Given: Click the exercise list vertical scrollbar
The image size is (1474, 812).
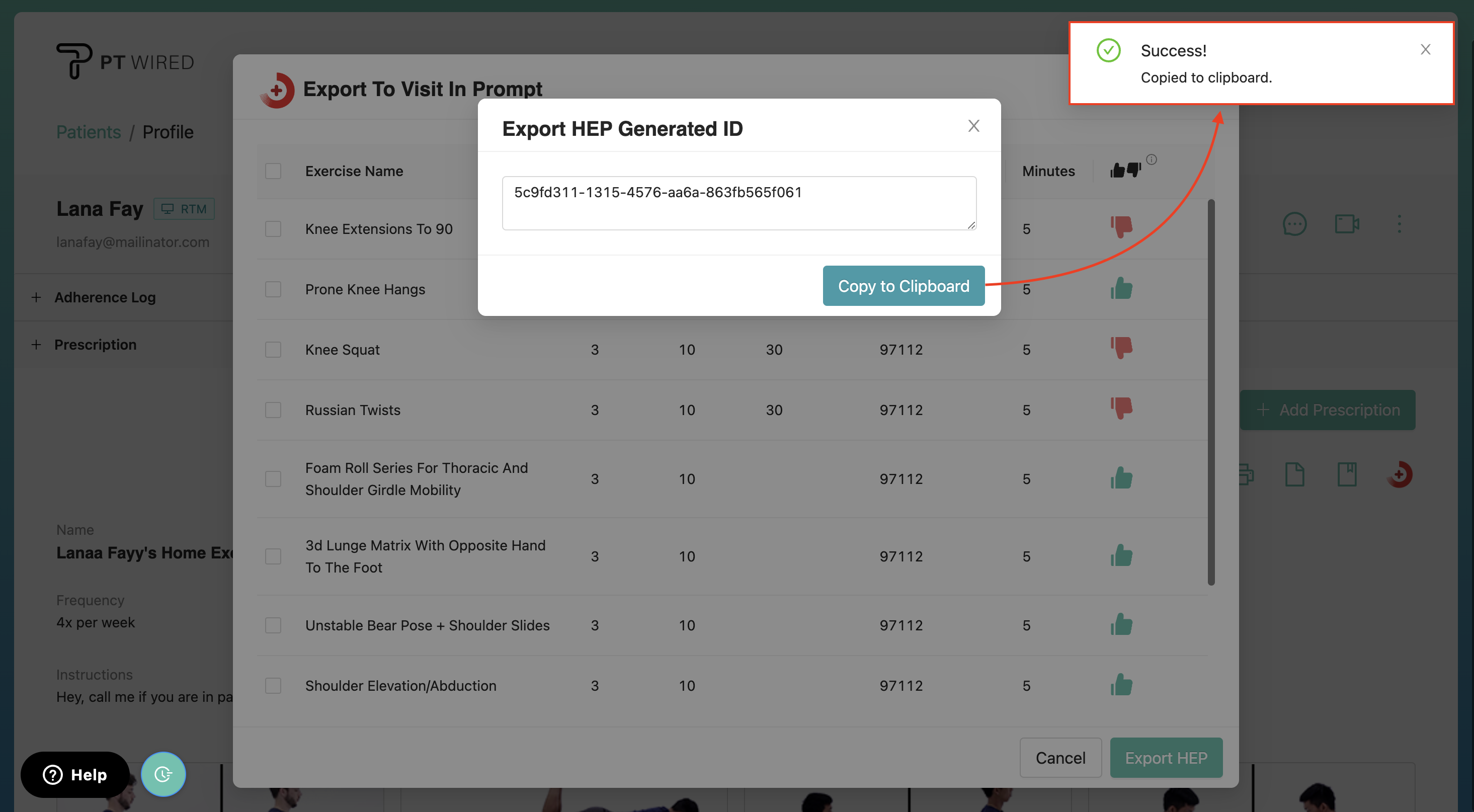Looking at the screenshot, I should pos(1211,392).
